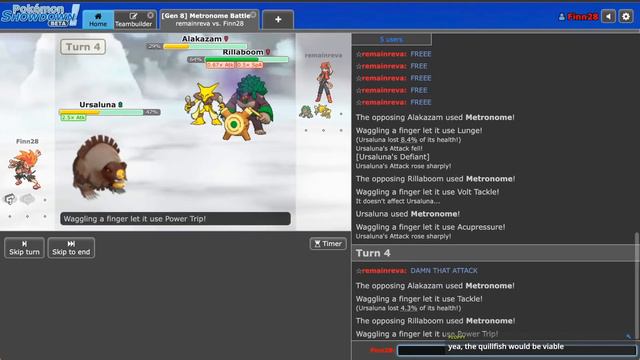Image resolution: width=640 pixels, height=360 pixels.
Task: Click the Ursaluna name label
Action: pyautogui.click(x=97, y=104)
